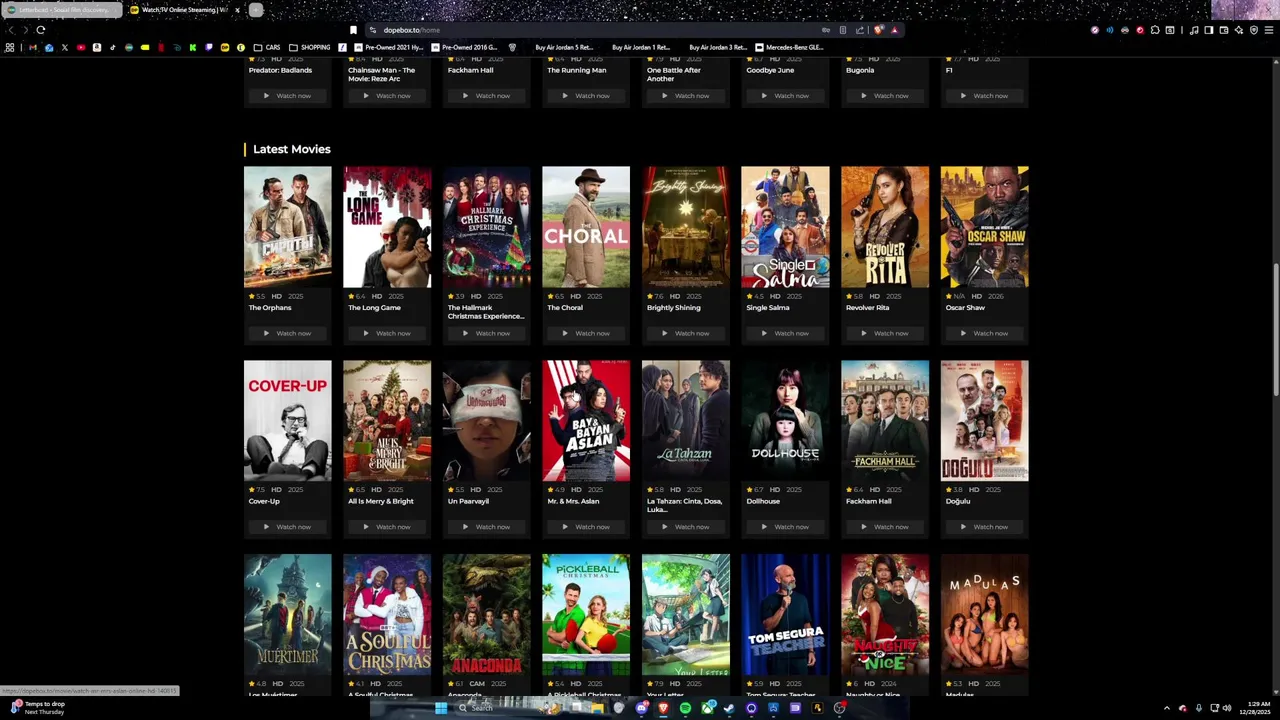The height and width of the screenshot is (720, 1280).
Task: Open Steam from the taskbar
Action: 729,708
